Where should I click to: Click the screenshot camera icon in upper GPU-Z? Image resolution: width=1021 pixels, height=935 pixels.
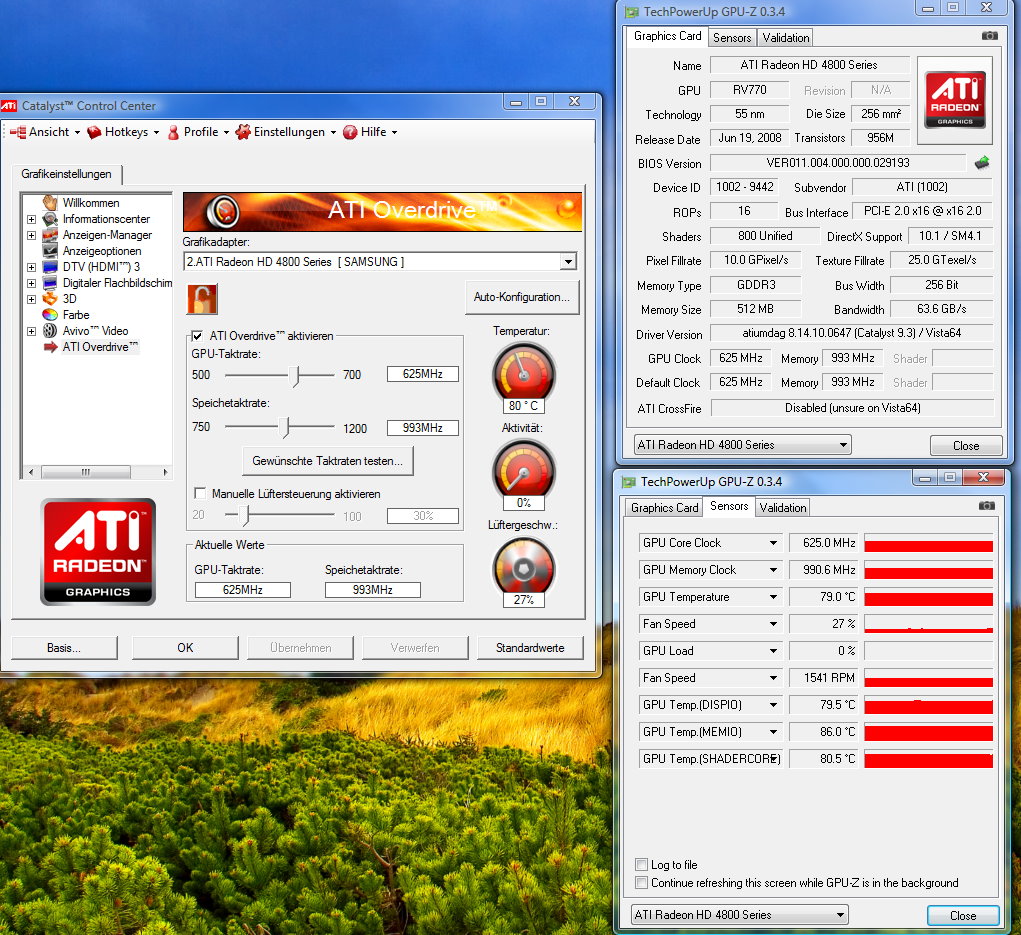click(990, 36)
